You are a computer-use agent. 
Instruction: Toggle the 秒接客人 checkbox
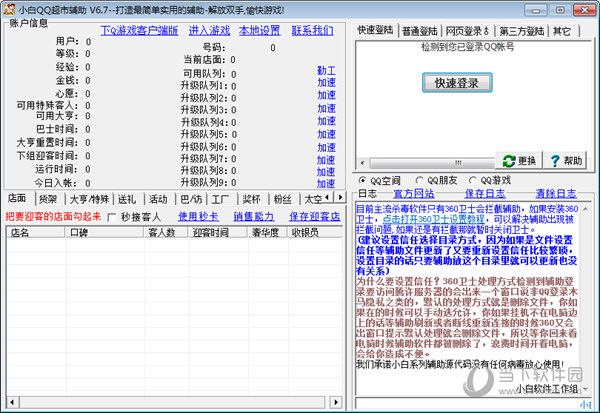112,217
